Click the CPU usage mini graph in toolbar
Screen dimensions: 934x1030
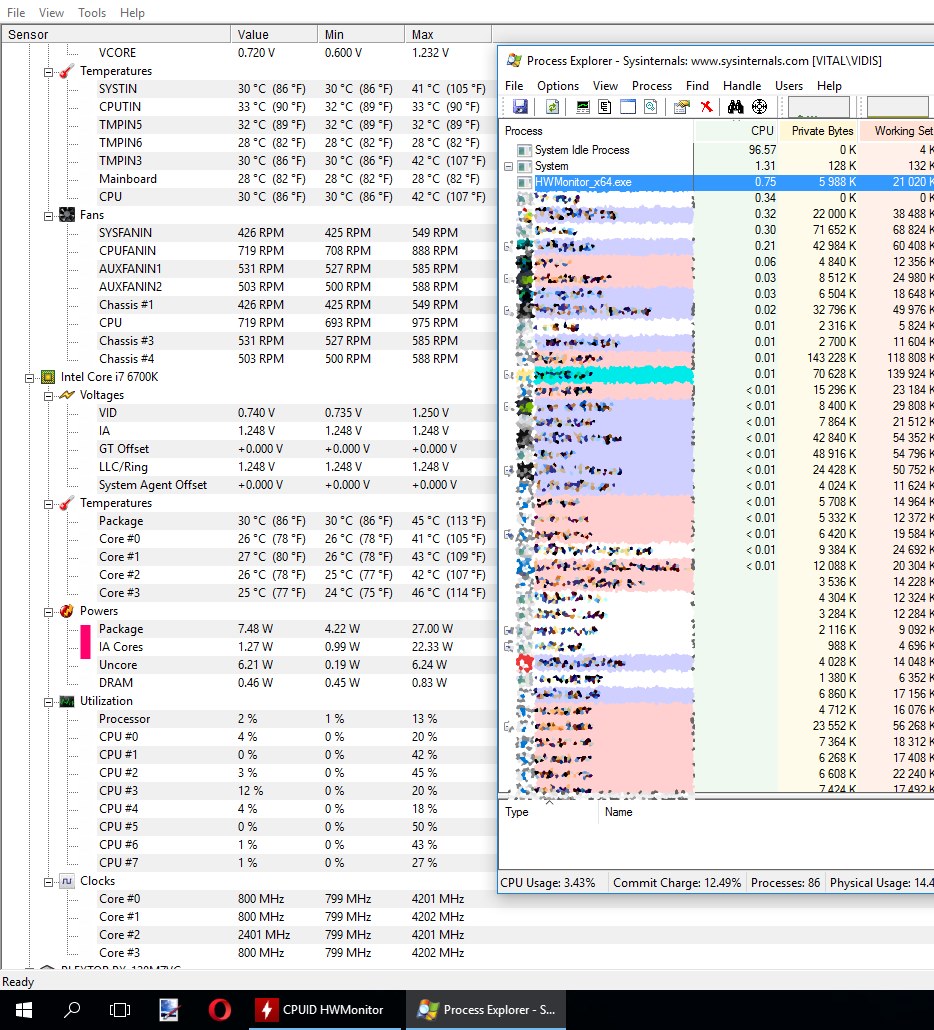[818, 106]
